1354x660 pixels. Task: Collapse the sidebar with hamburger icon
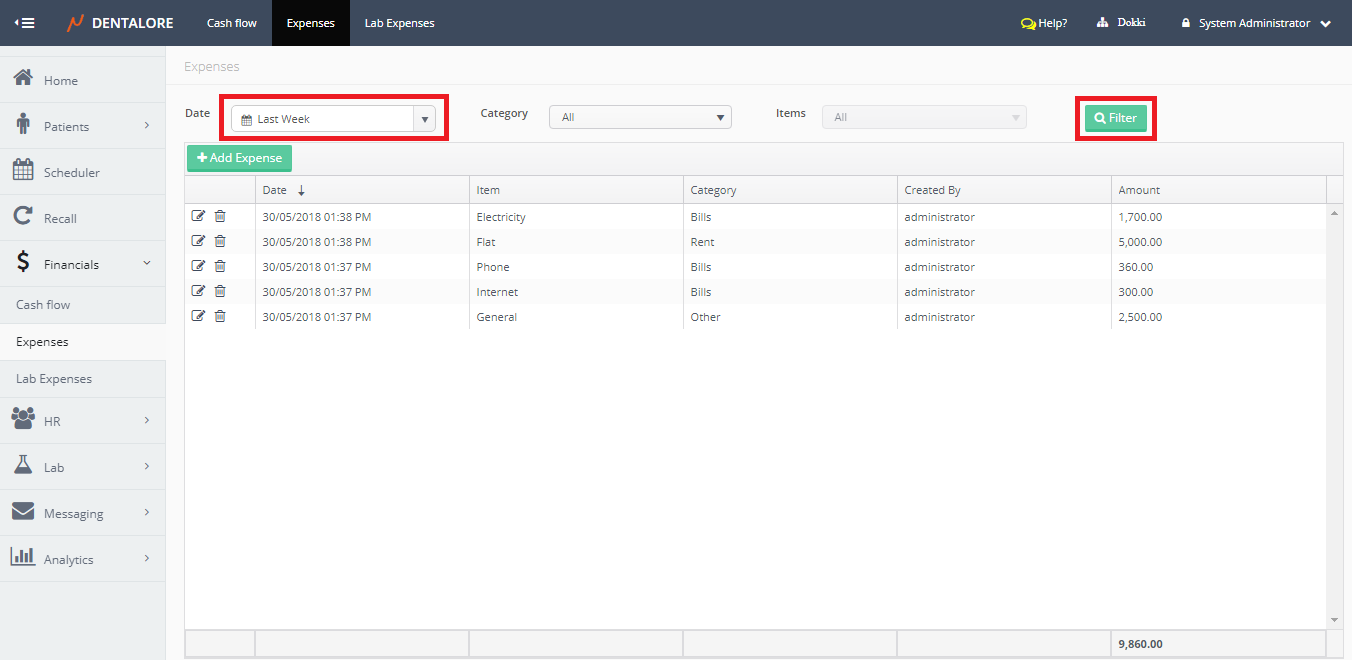tap(25, 23)
